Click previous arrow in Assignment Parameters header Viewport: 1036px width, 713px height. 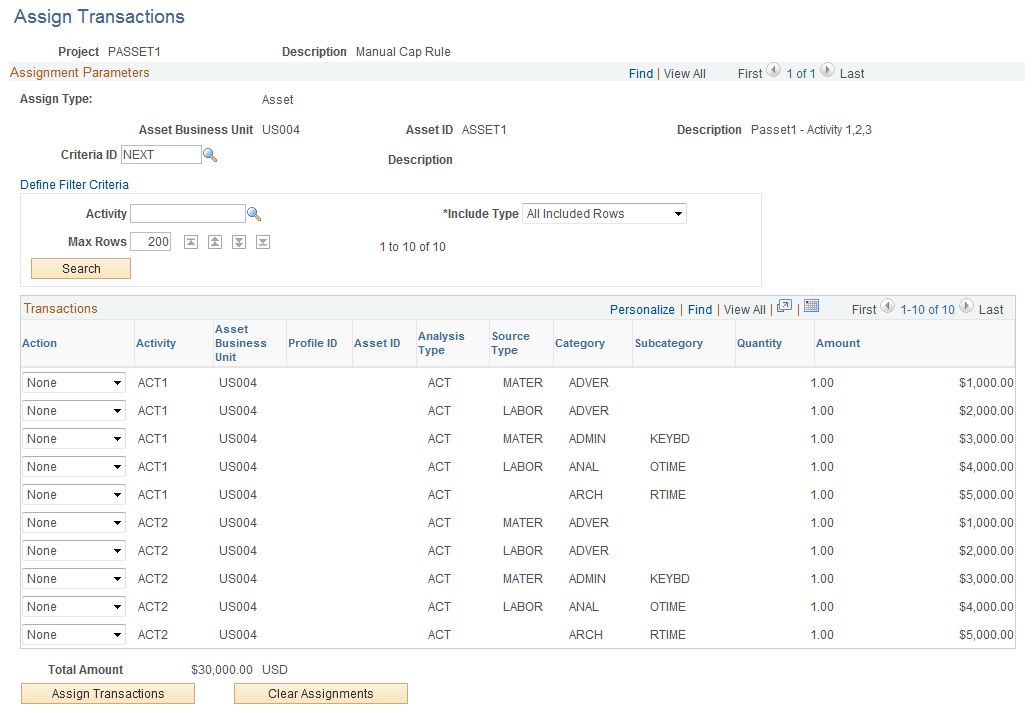[x=774, y=71]
